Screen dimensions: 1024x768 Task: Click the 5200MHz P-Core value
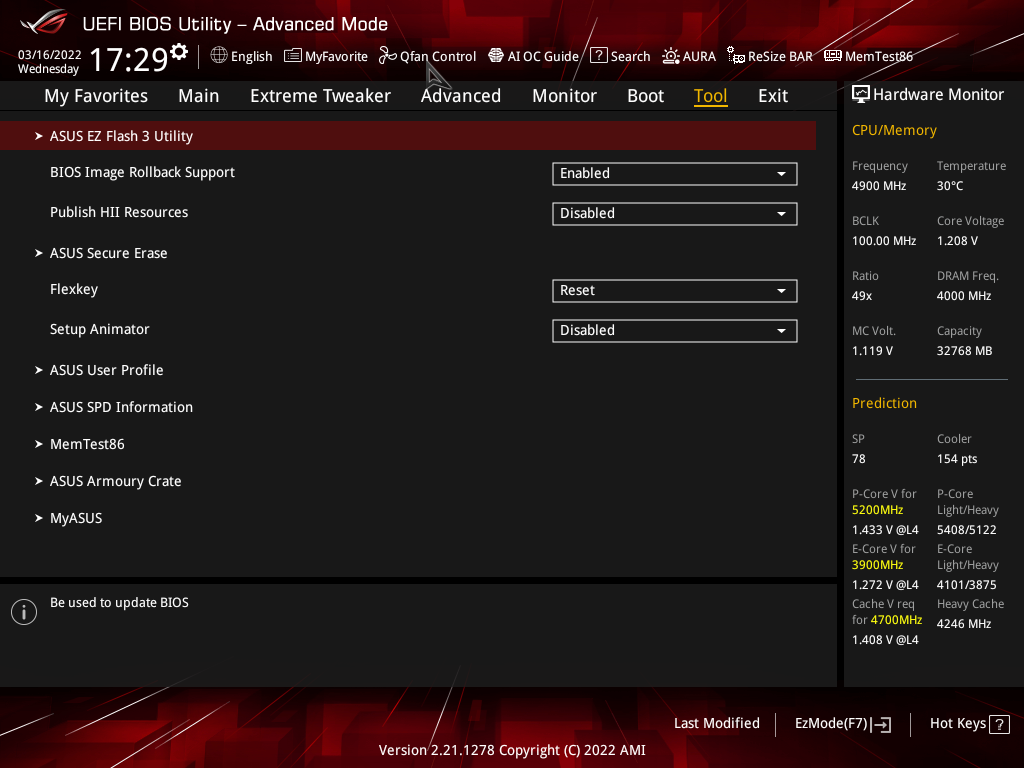point(878,510)
